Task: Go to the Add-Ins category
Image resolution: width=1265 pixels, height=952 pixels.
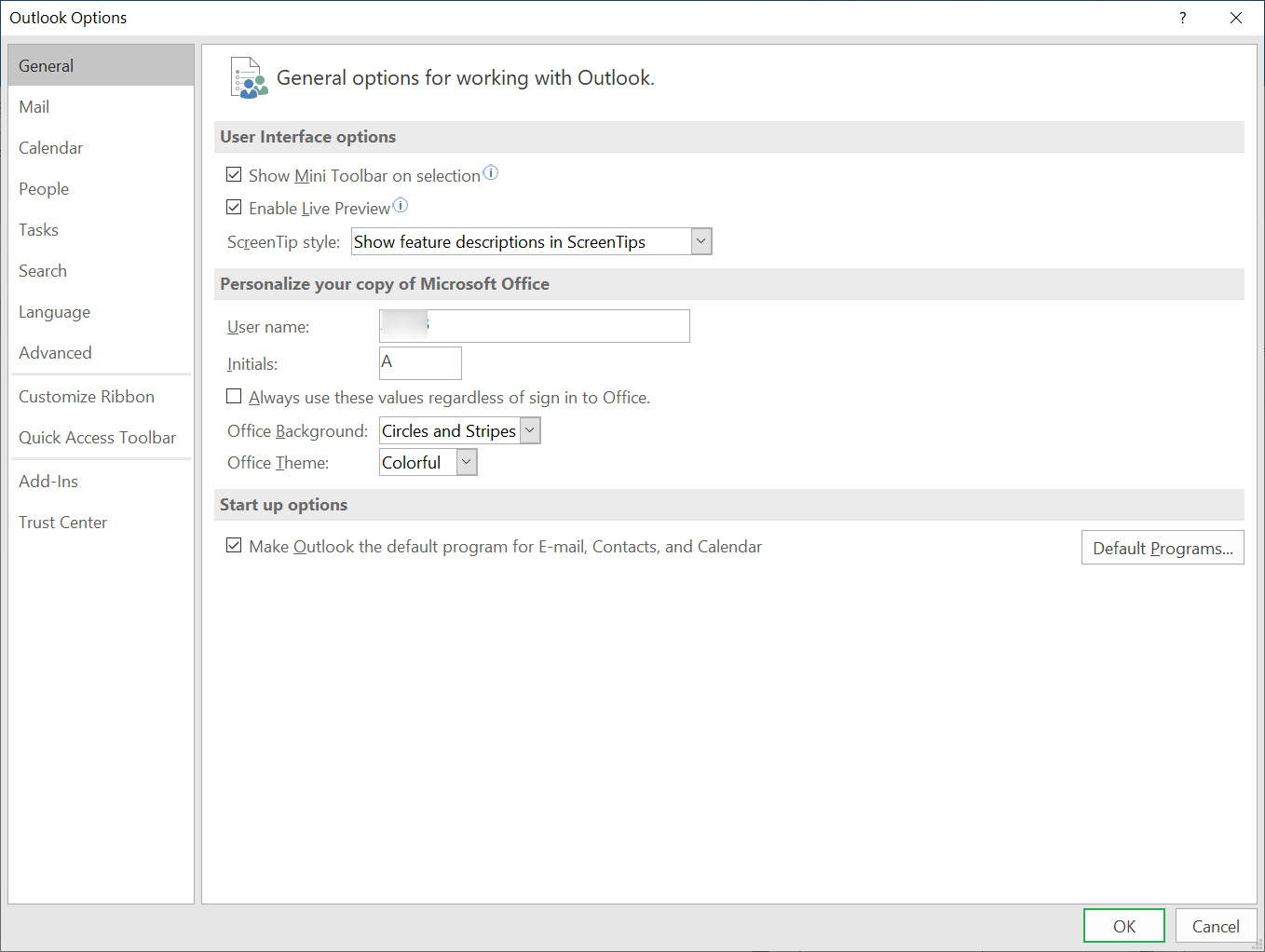Action: coord(101,481)
